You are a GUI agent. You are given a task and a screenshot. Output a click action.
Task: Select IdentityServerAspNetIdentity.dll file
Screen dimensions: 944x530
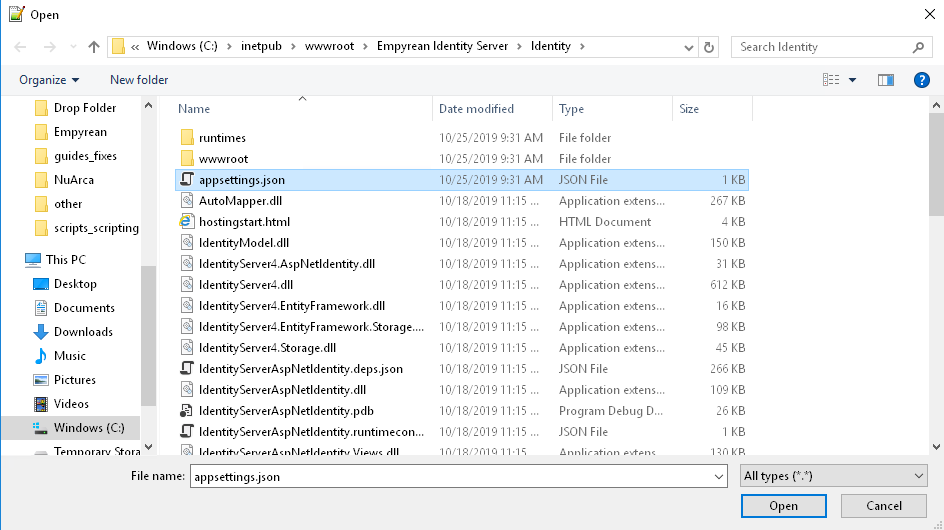pos(282,390)
